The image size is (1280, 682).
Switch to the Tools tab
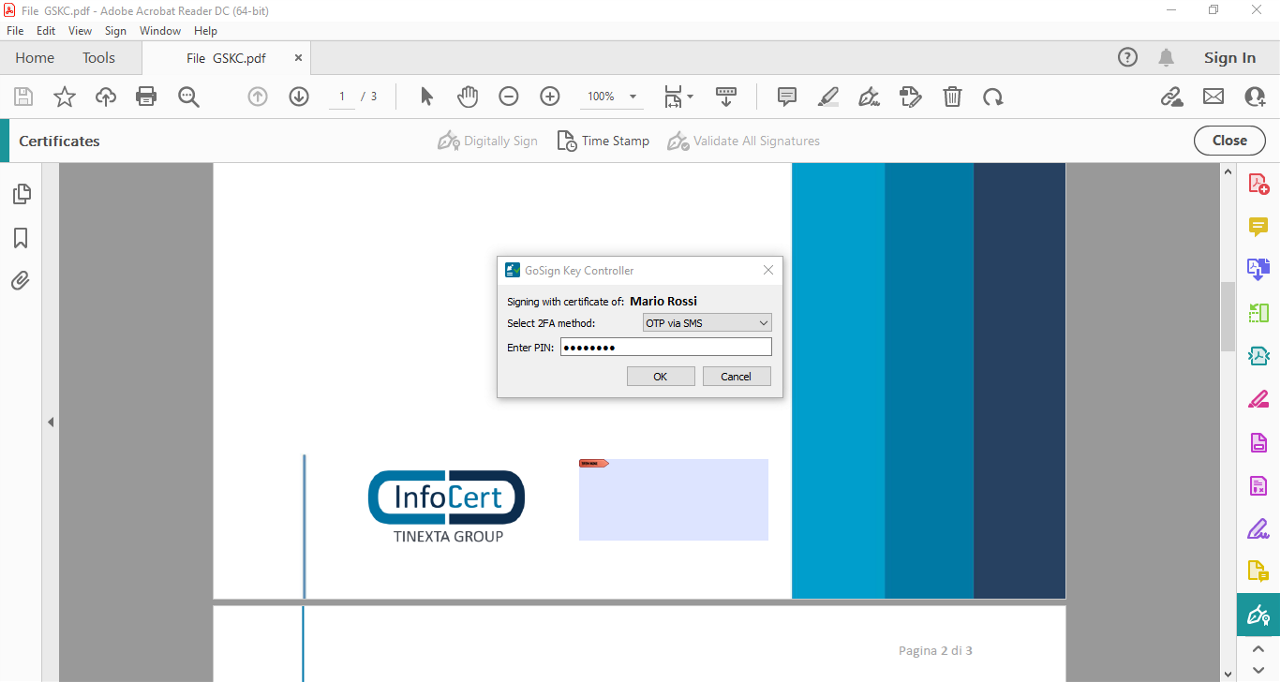[99, 58]
